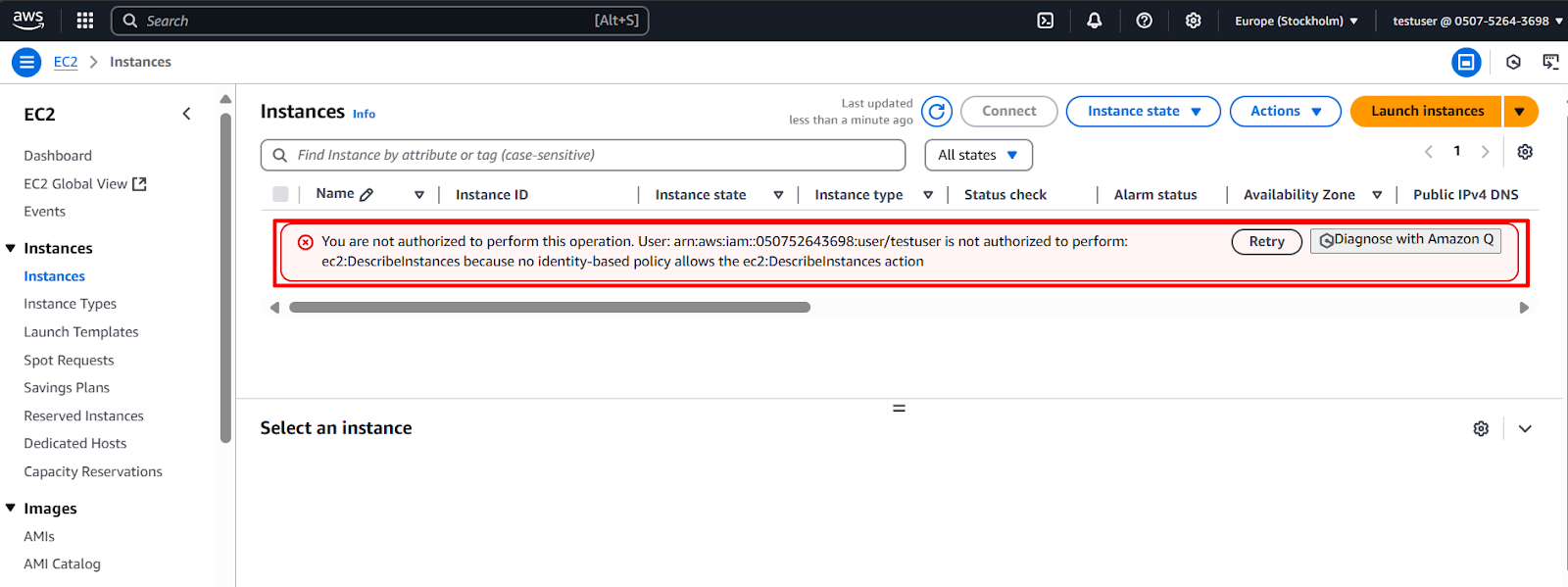The width and height of the screenshot is (1568, 587).
Task: Open the Europe (Stockholm) region selector
Action: tap(1297, 21)
